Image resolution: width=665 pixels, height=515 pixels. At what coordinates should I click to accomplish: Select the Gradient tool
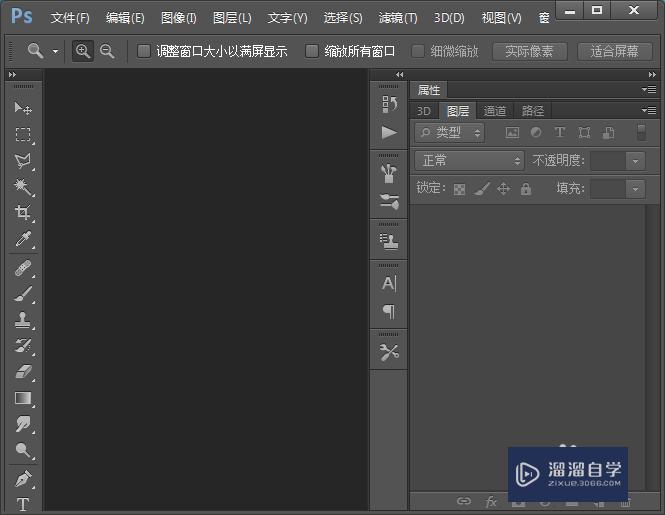23,398
